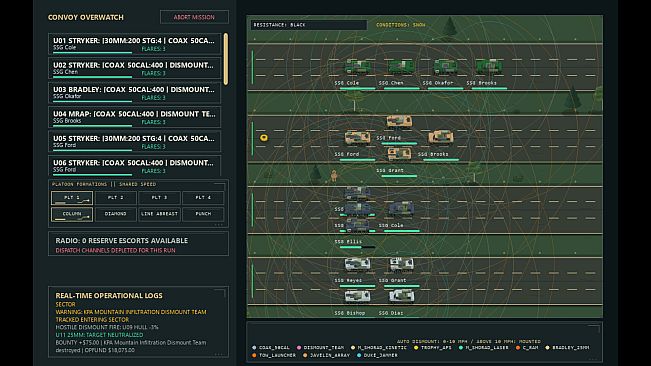651x366 pixels.
Task: Choose the COLUMN formation
Action: click(72, 214)
